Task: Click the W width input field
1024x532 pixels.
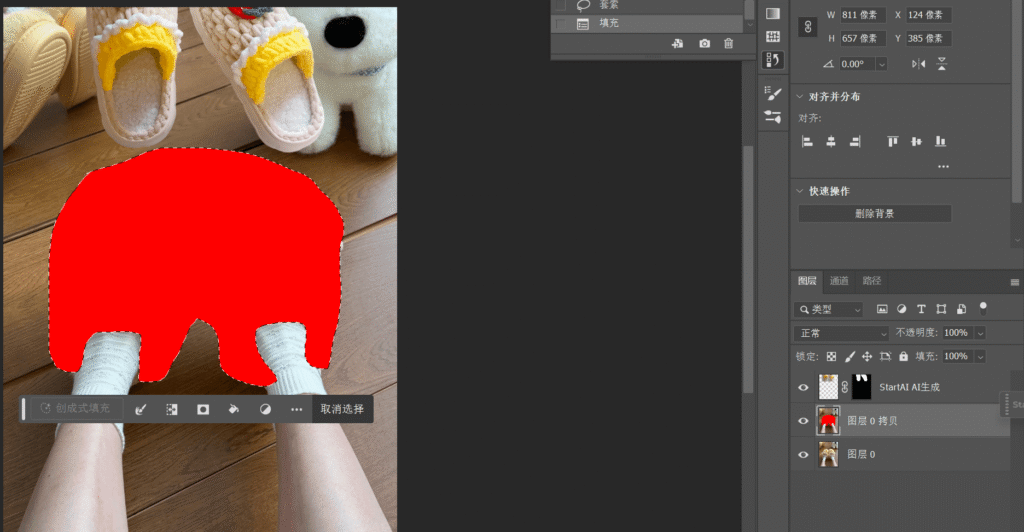Action: 863,15
